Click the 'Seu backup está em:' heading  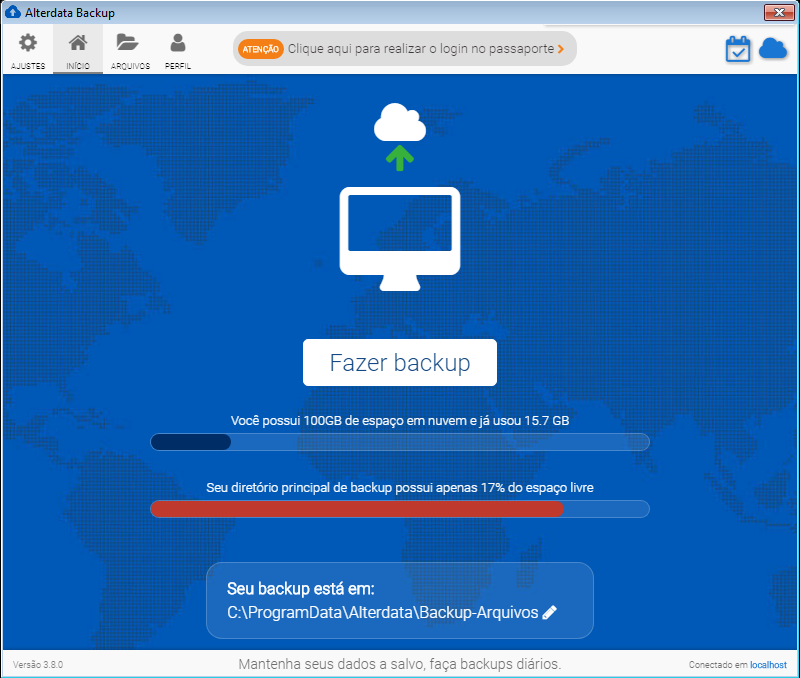(301, 589)
